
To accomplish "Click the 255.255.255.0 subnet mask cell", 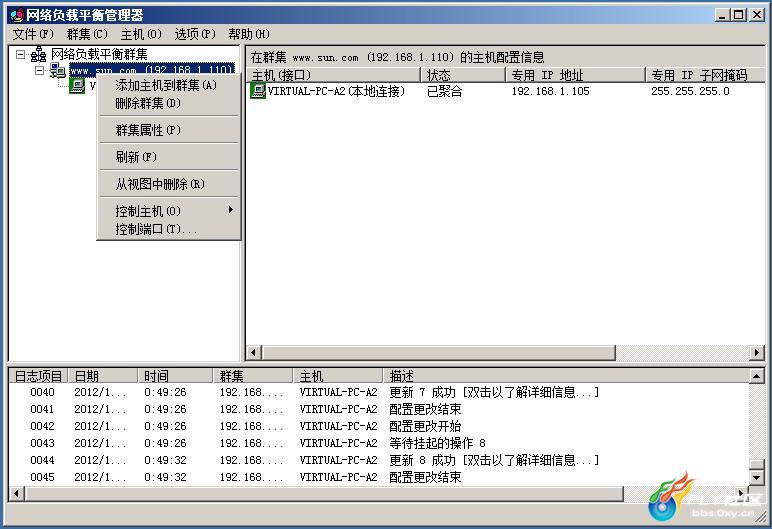I will (x=690, y=91).
